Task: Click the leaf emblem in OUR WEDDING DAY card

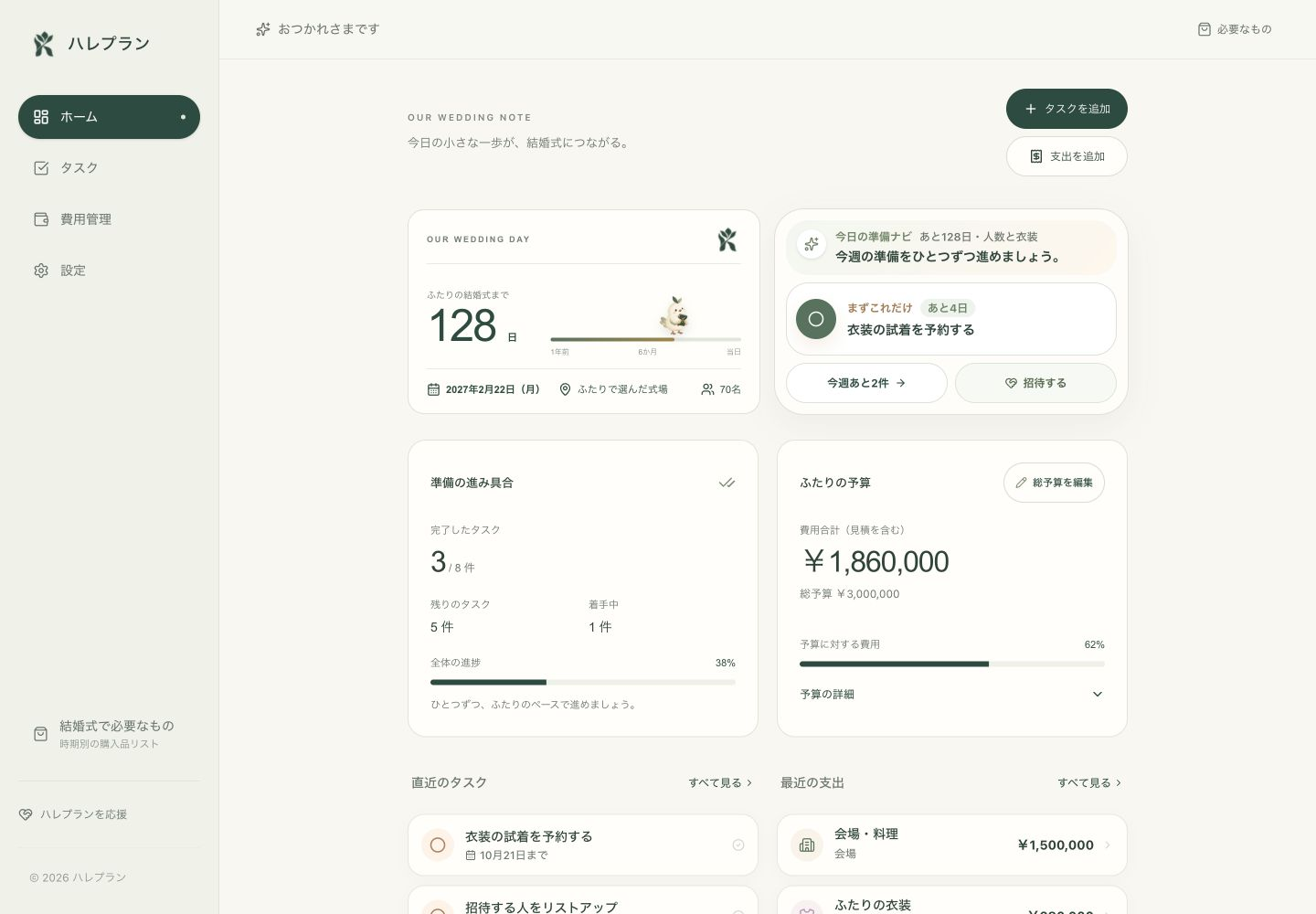Action: click(727, 239)
